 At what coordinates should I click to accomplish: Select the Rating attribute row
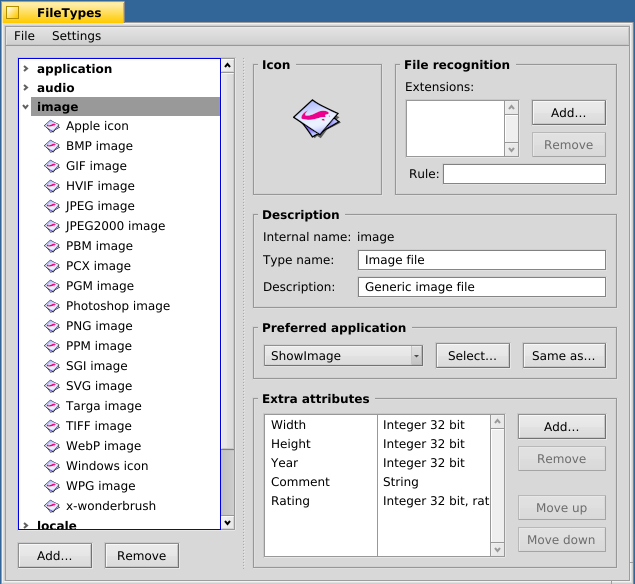point(377,501)
